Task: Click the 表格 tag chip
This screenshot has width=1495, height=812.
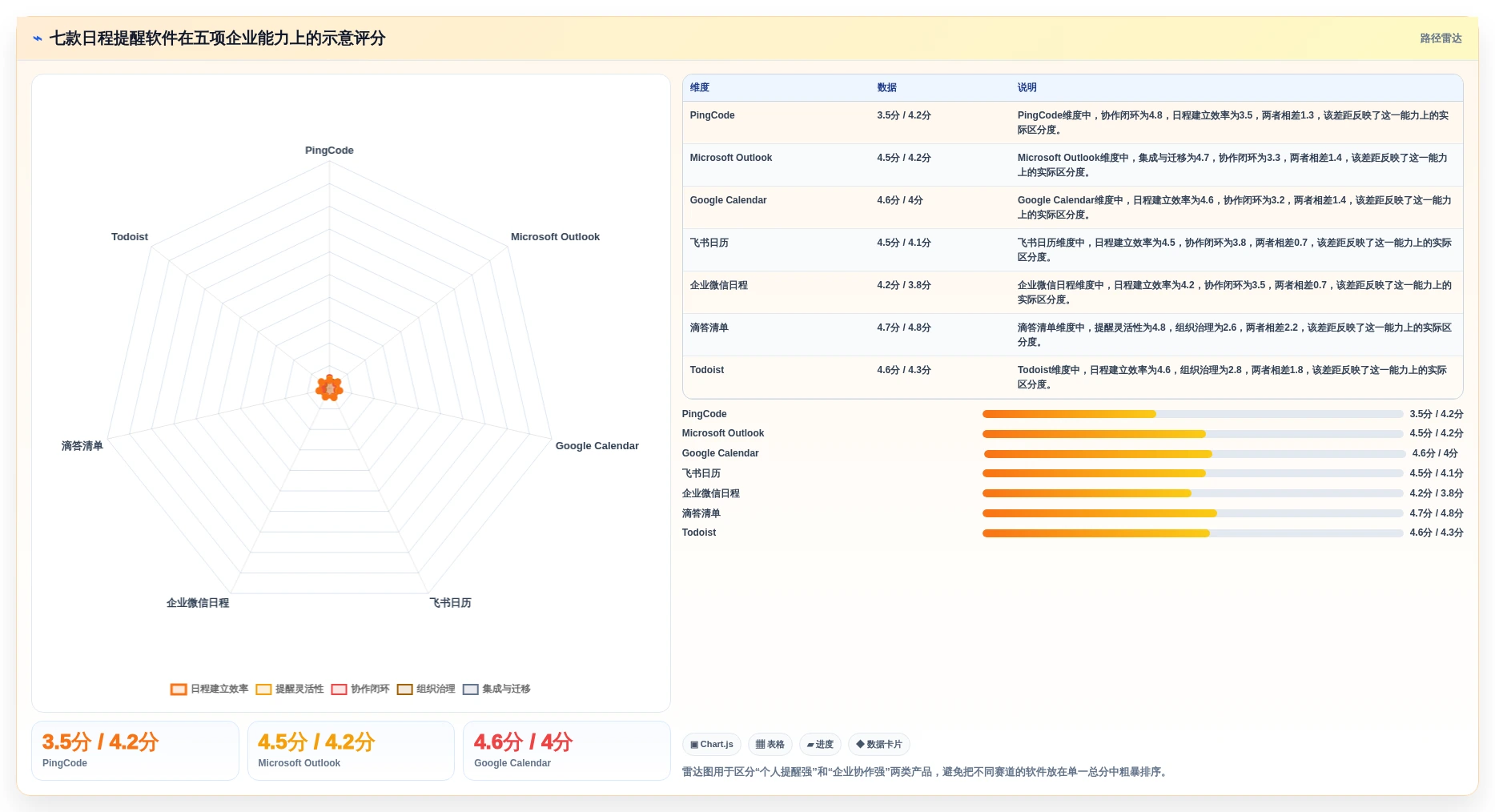Action: [x=770, y=744]
